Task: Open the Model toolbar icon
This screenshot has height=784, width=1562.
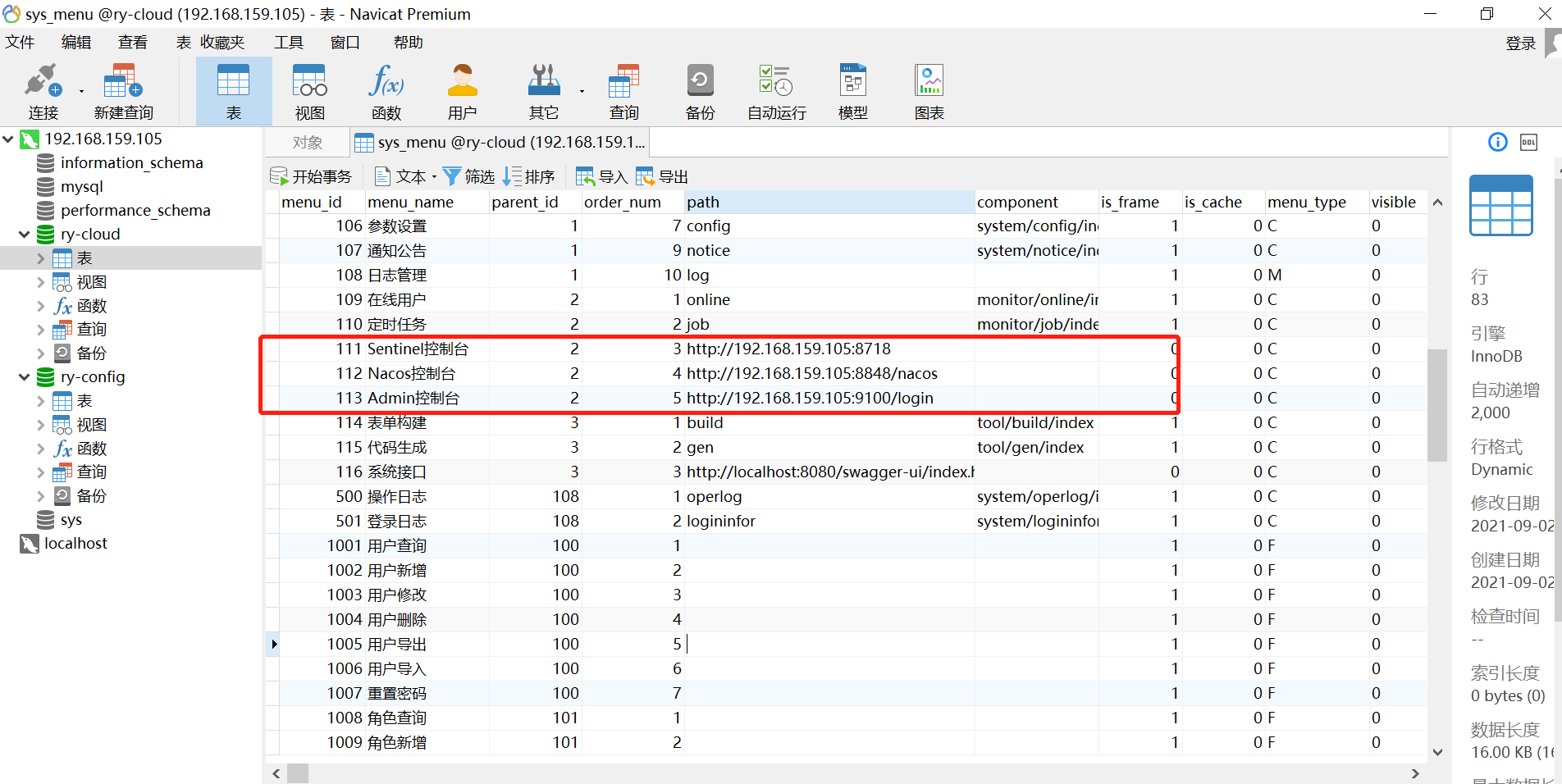Action: point(853,92)
